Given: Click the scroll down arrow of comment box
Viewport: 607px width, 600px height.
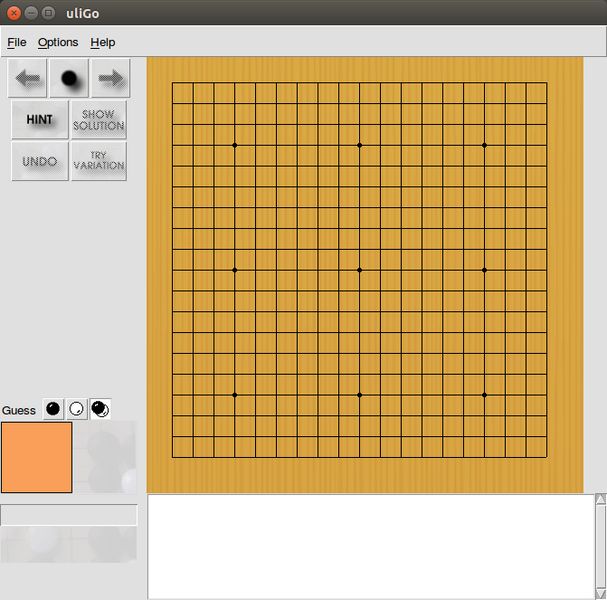Looking at the screenshot, I should (x=600, y=593).
